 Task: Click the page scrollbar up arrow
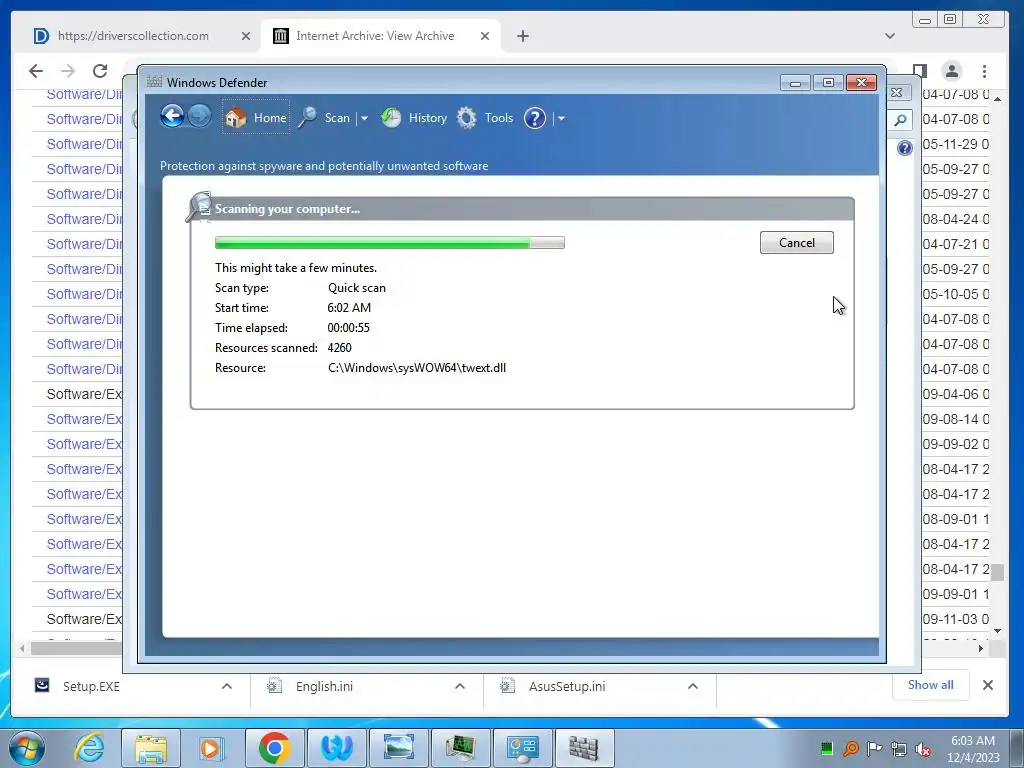997,99
